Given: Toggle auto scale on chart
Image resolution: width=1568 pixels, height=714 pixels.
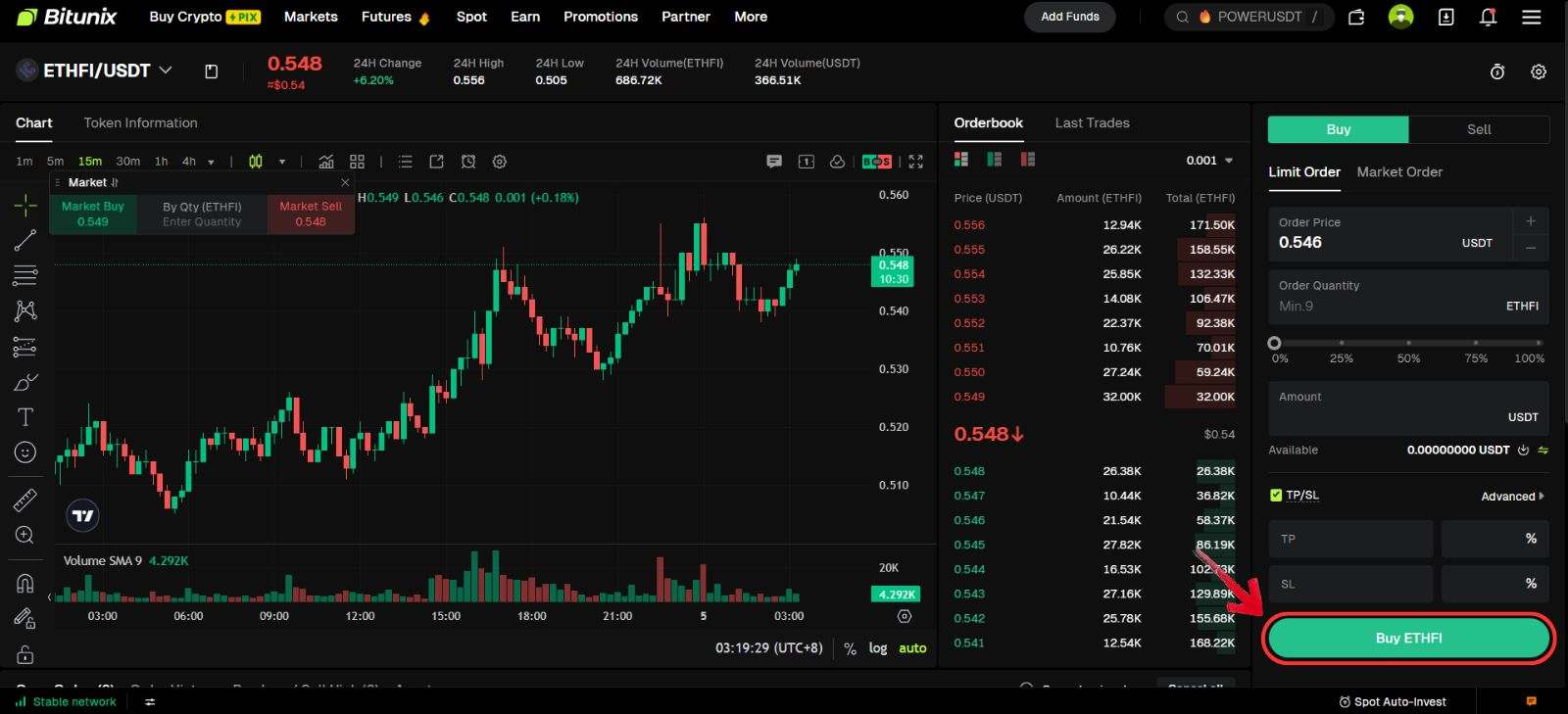Looking at the screenshot, I should pos(912,648).
